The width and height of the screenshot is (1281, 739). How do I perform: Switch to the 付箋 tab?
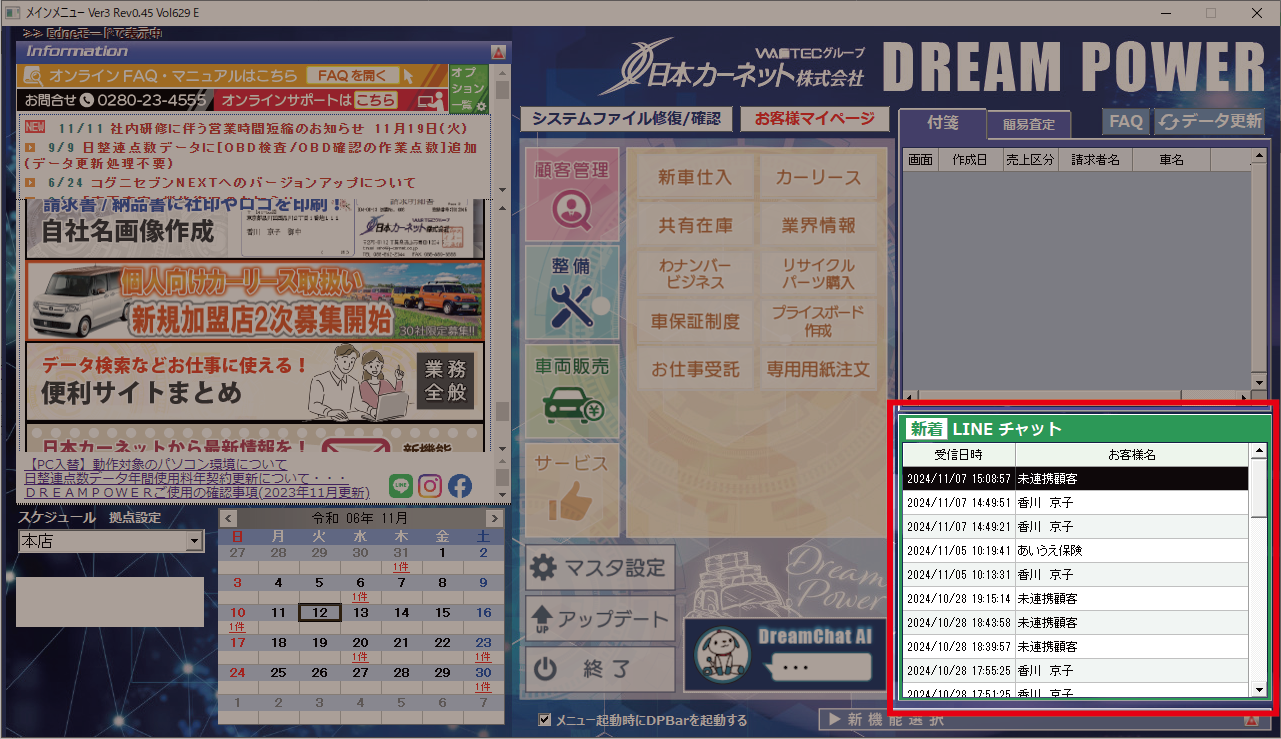point(943,123)
